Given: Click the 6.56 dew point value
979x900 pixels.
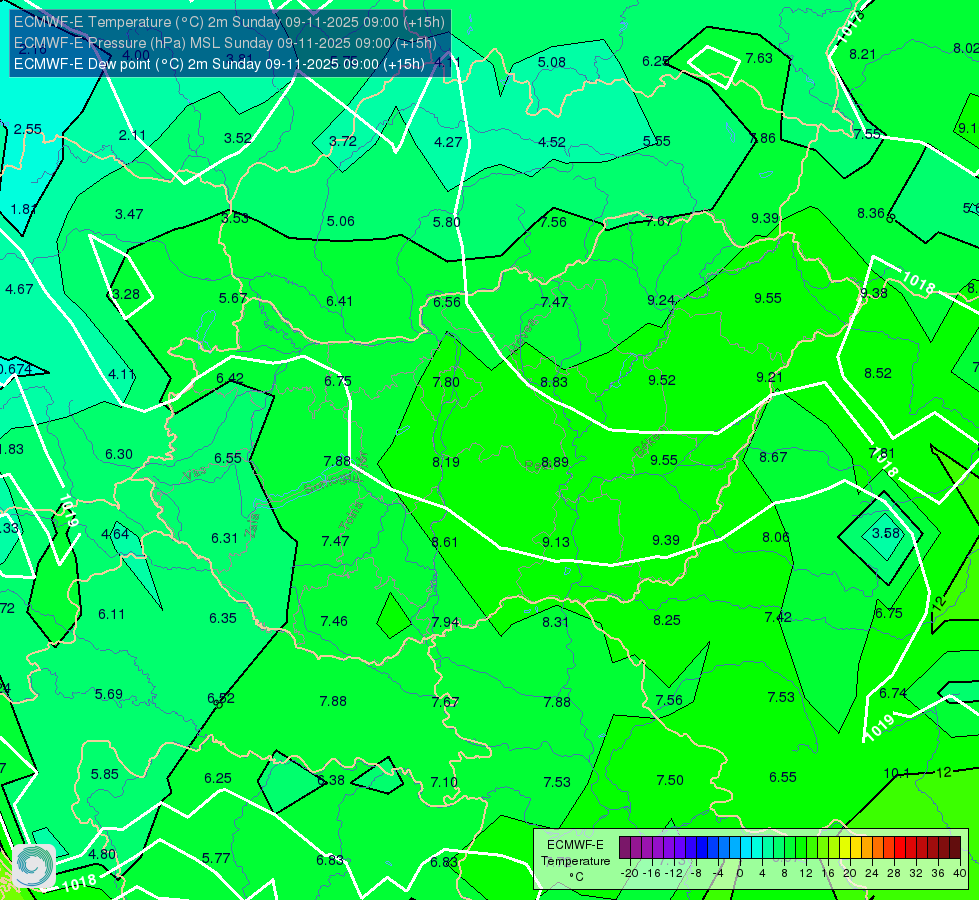Looking at the screenshot, I should (447, 302).
